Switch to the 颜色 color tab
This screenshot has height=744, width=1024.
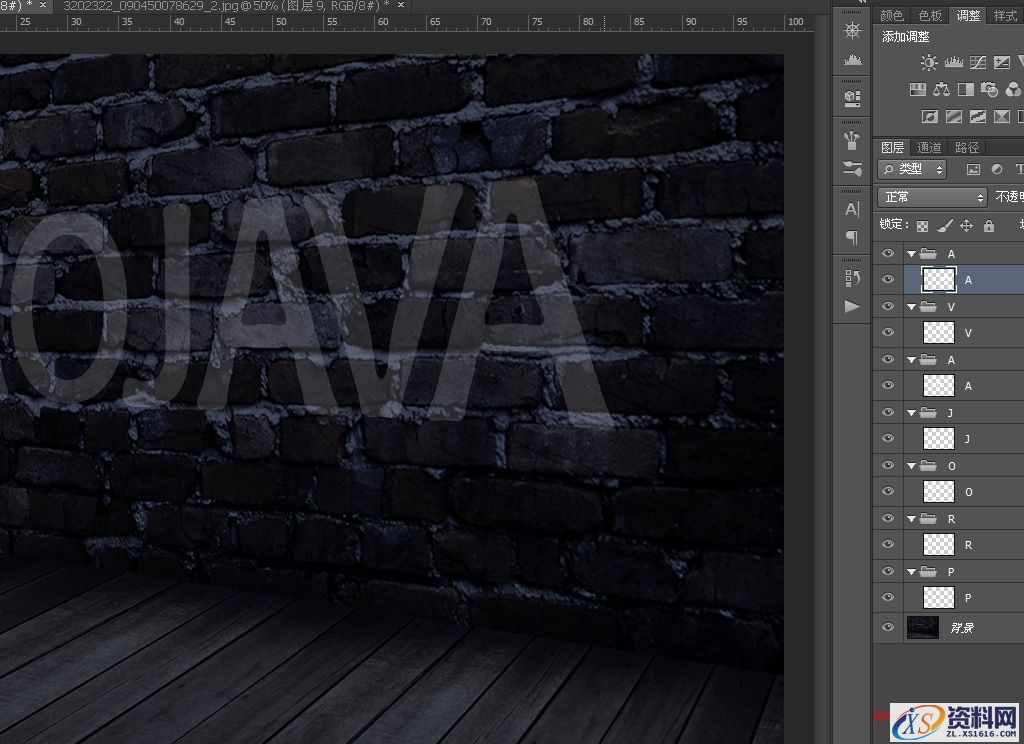892,16
